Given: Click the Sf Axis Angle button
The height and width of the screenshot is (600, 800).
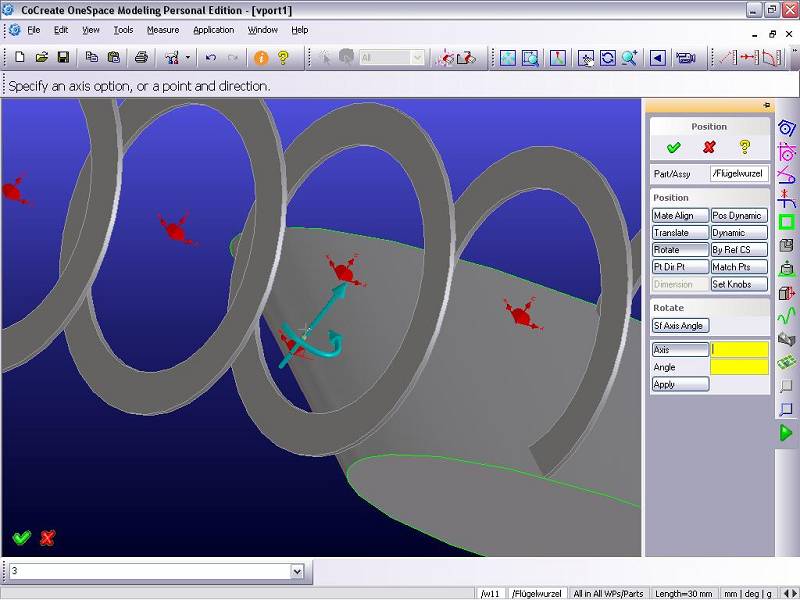Looking at the screenshot, I should 679,326.
